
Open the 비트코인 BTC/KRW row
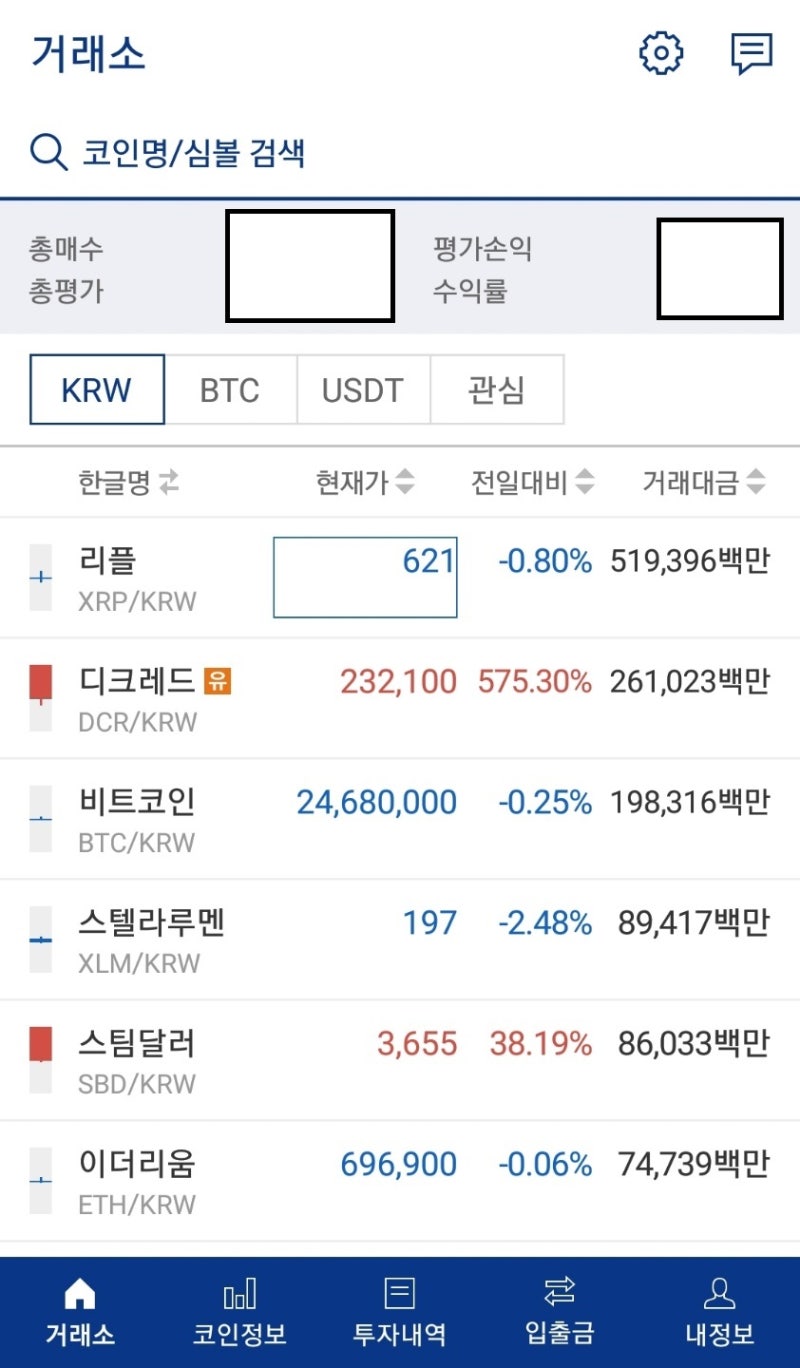pyautogui.click(x=400, y=819)
